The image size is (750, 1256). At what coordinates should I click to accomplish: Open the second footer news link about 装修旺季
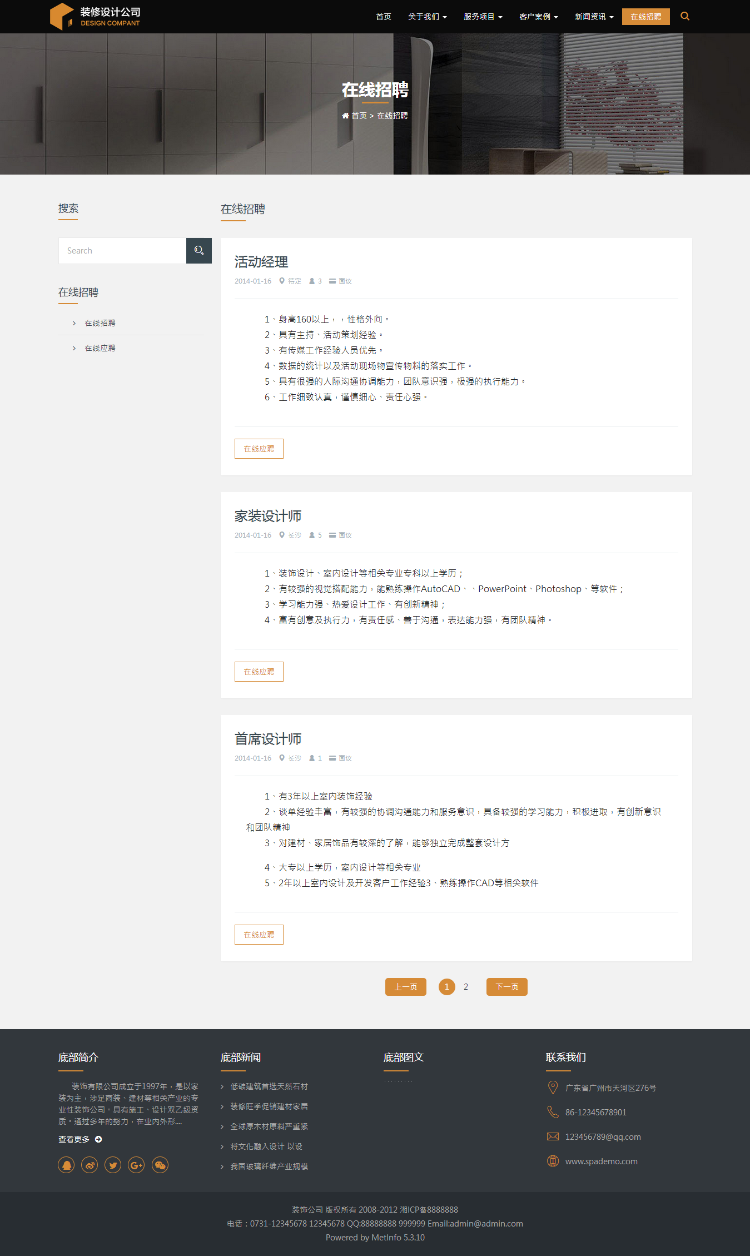[269, 1106]
